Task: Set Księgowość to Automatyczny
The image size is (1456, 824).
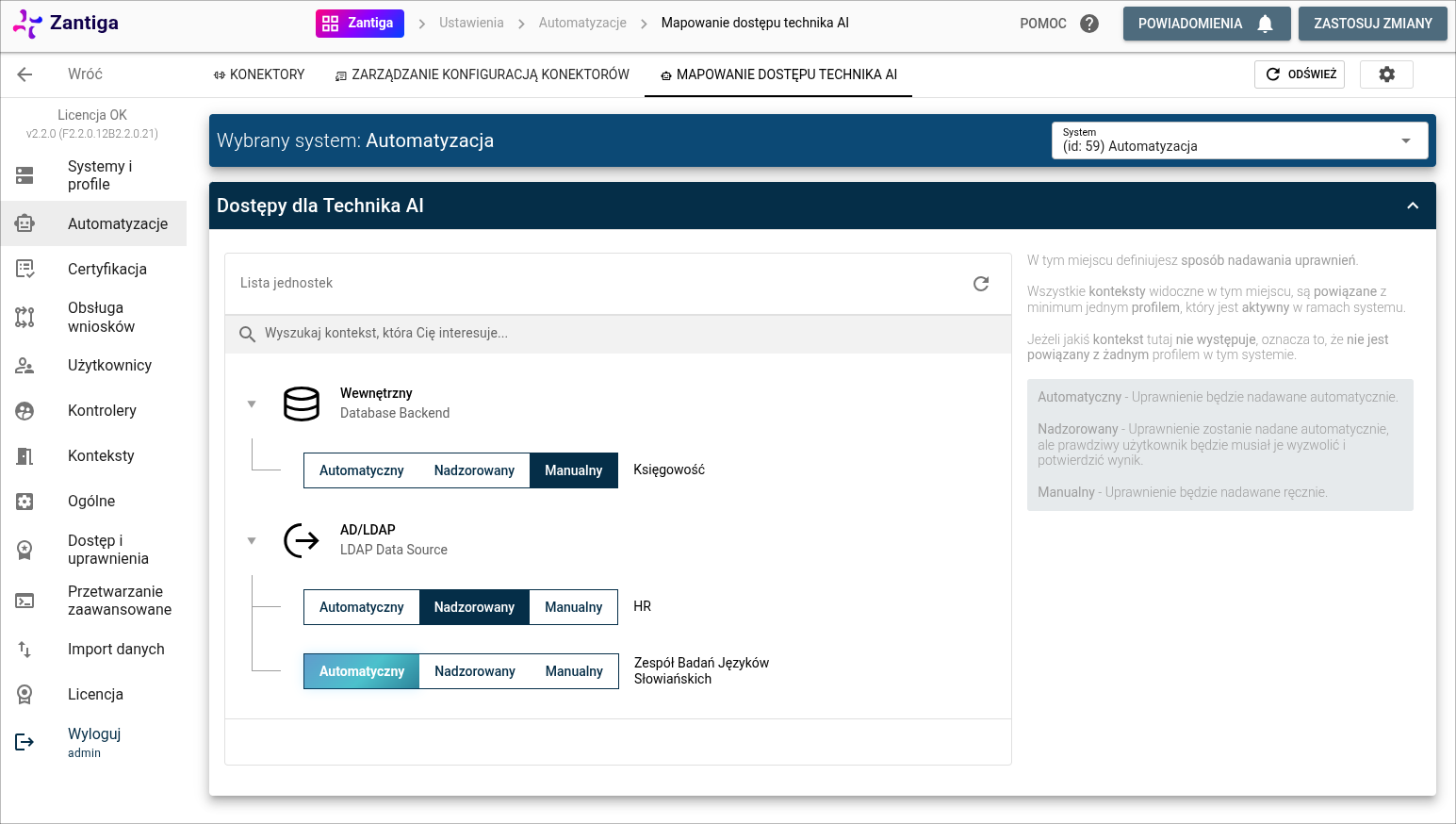Action: (361, 470)
